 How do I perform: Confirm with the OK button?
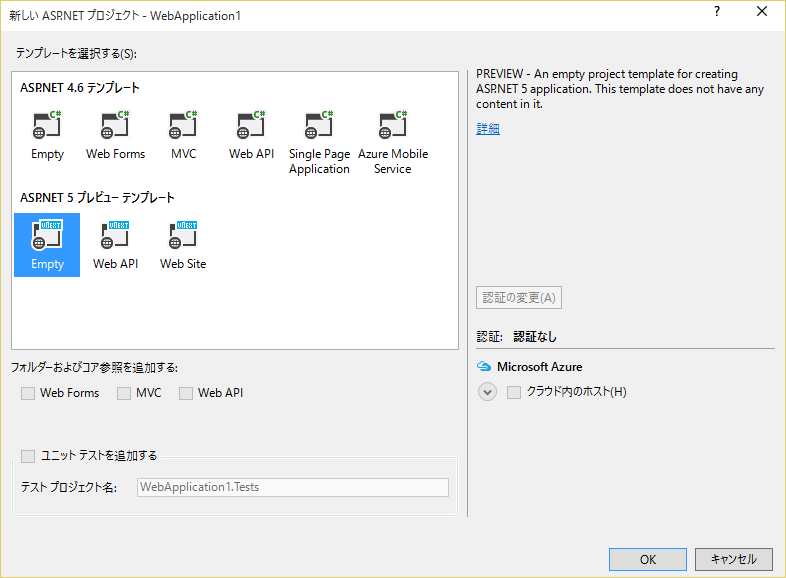pyautogui.click(x=648, y=559)
